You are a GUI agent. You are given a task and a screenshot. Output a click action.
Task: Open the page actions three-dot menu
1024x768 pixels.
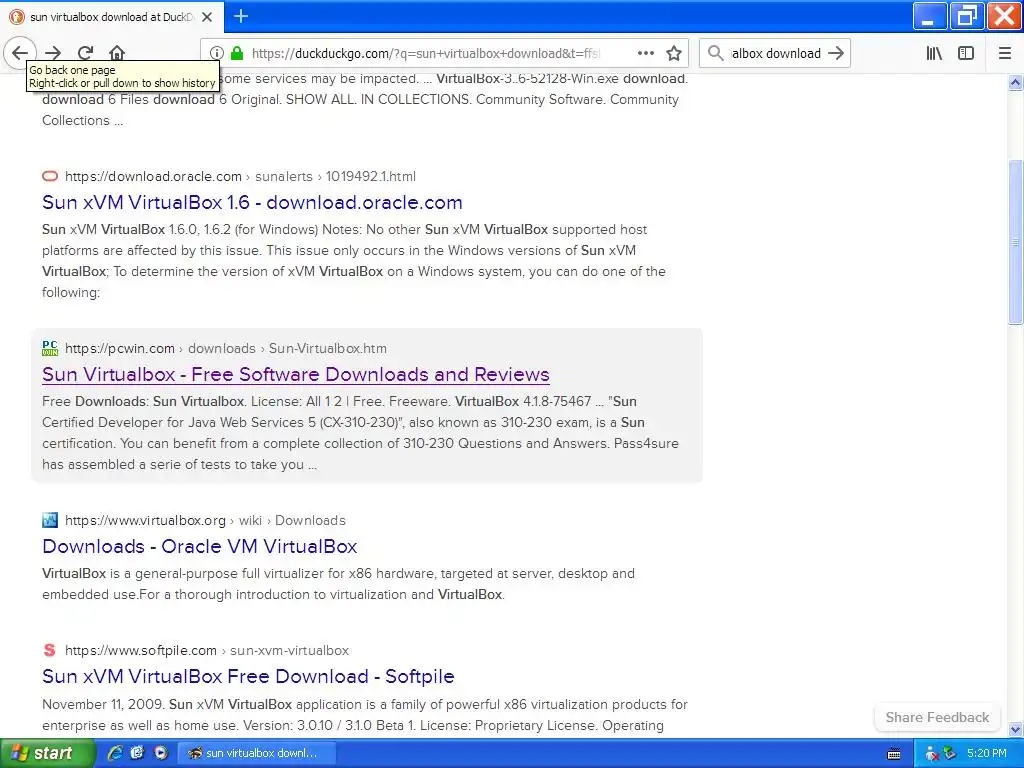click(646, 54)
